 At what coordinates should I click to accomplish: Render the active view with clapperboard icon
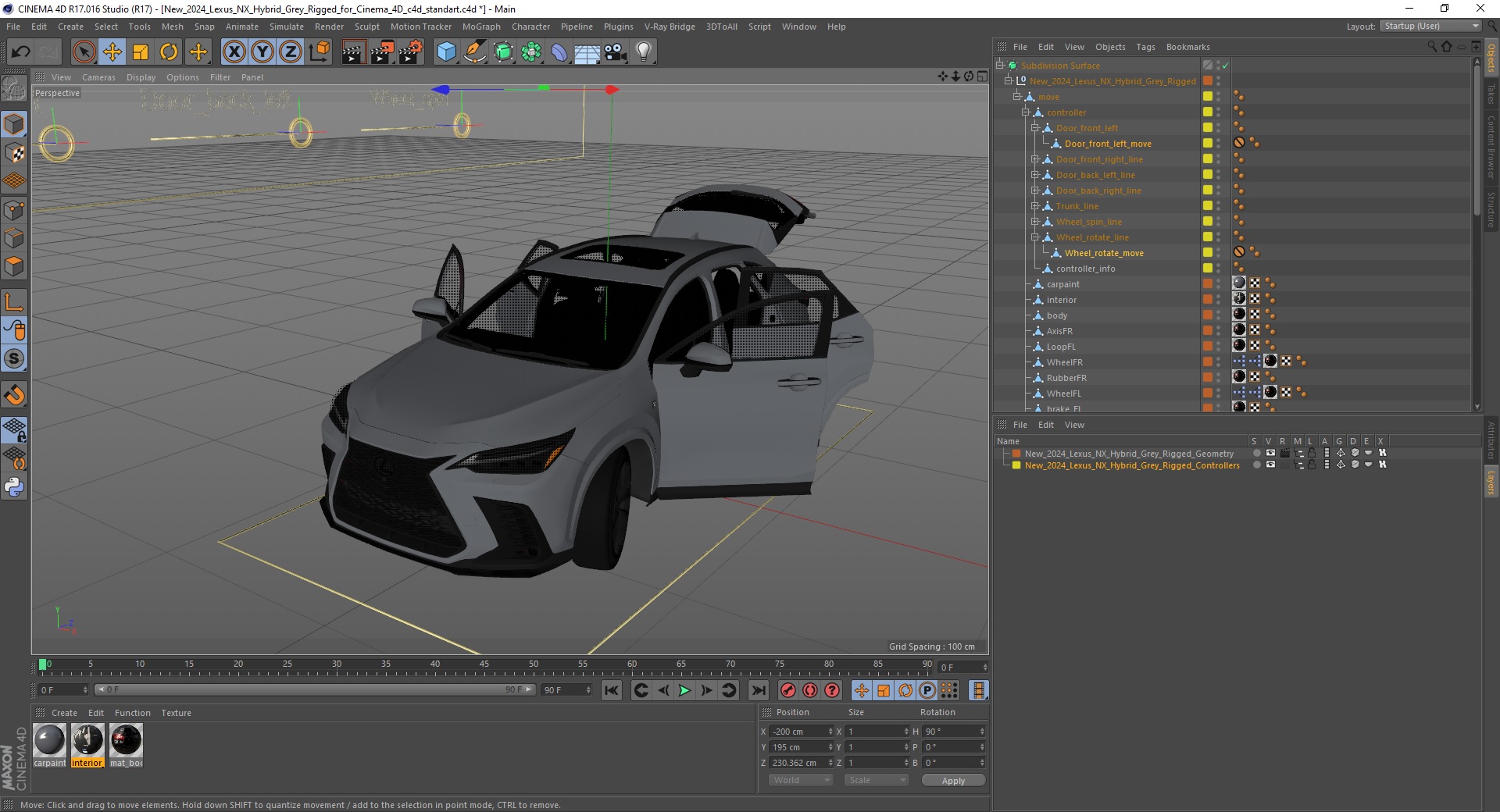[353, 52]
